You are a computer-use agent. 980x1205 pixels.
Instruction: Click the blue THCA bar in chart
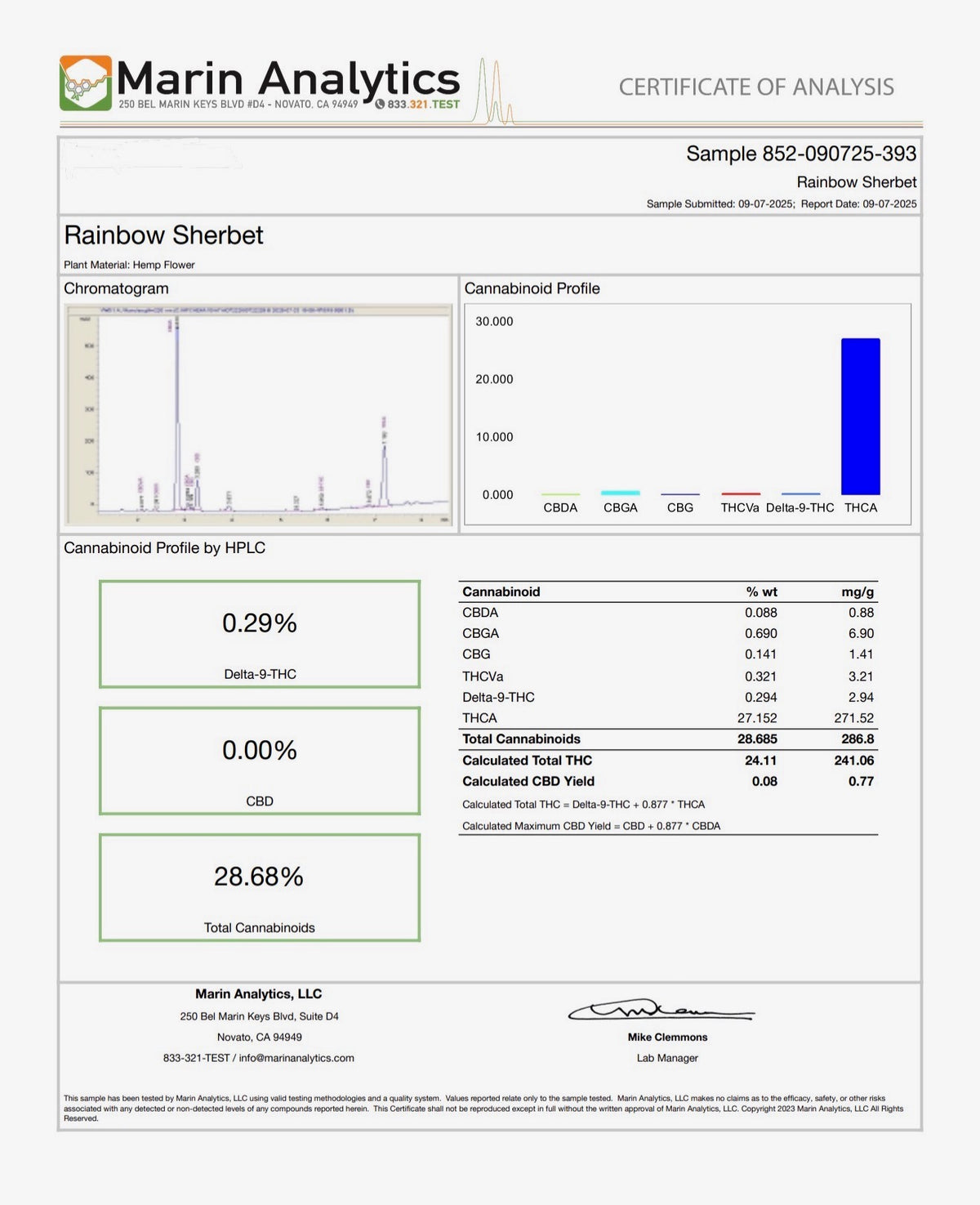coord(861,417)
